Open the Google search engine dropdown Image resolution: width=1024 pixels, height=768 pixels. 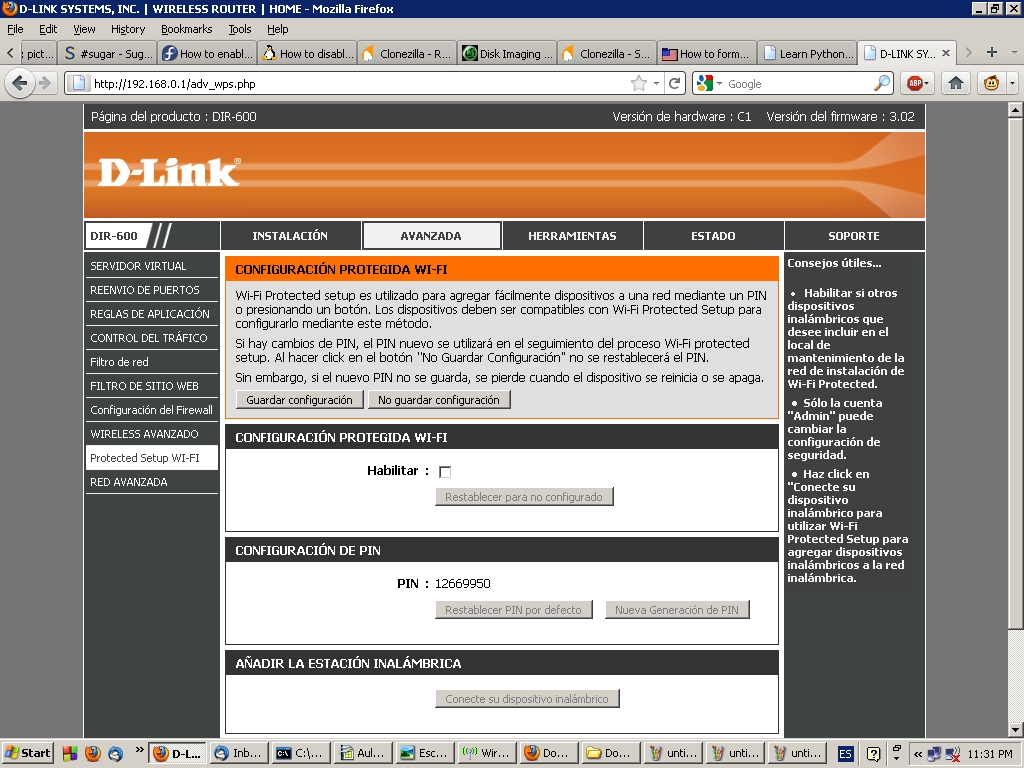pos(709,84)
